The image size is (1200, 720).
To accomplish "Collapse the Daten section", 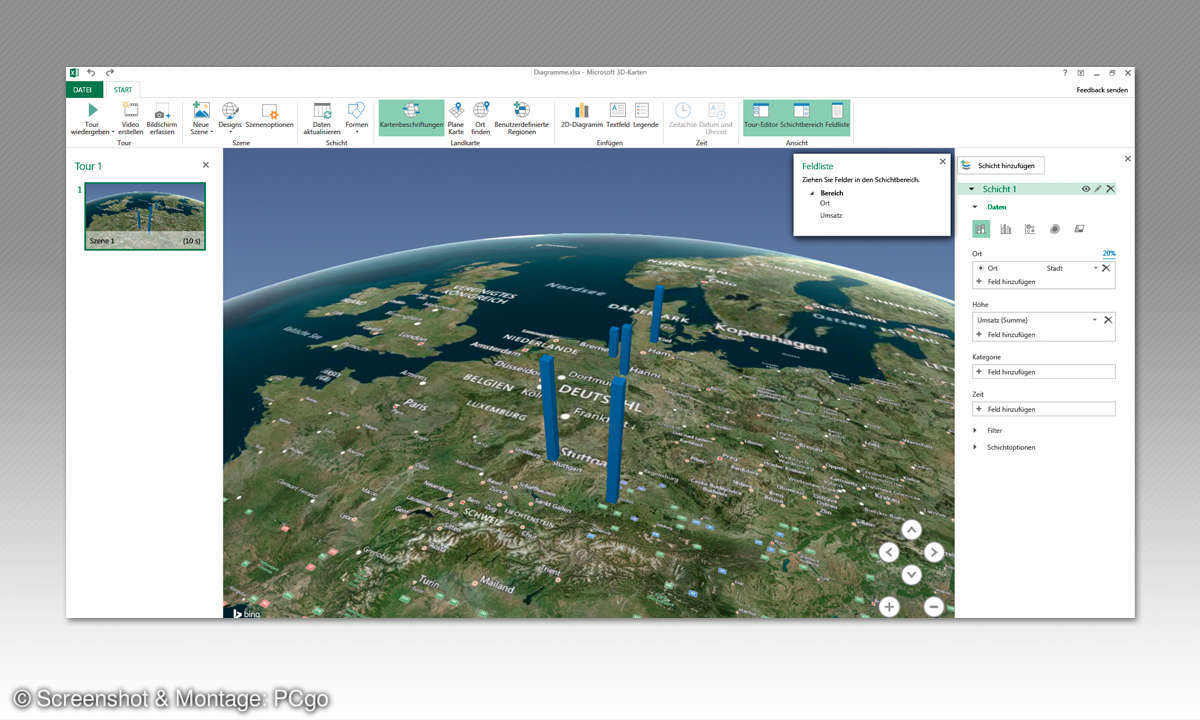I will point(975,207).
